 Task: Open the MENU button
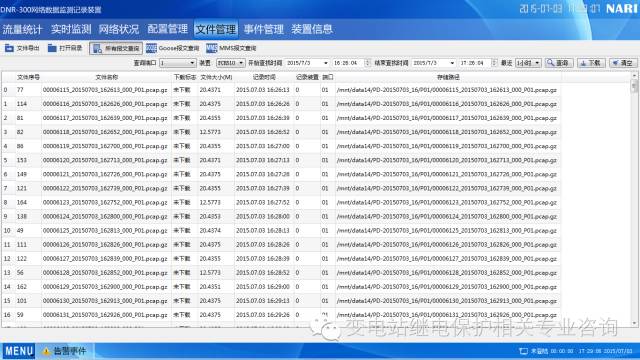pyautogui.click(x=19, y=351)
